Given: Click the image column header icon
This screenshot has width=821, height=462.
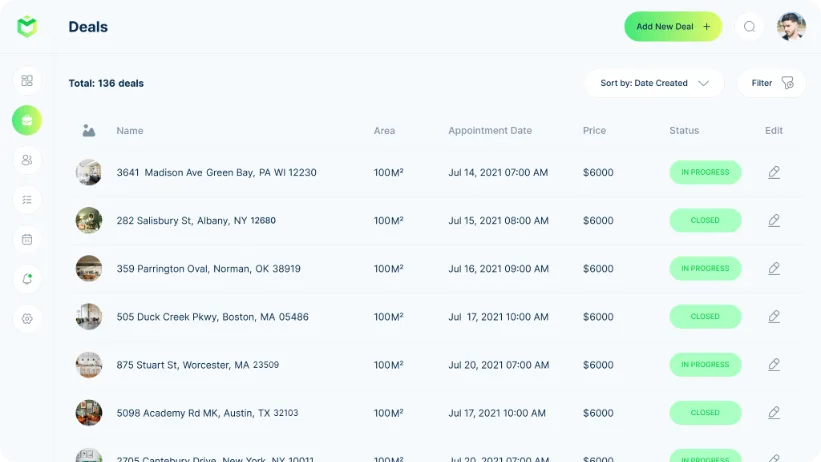Looking at the screenshot, I should tap(88, 130).
